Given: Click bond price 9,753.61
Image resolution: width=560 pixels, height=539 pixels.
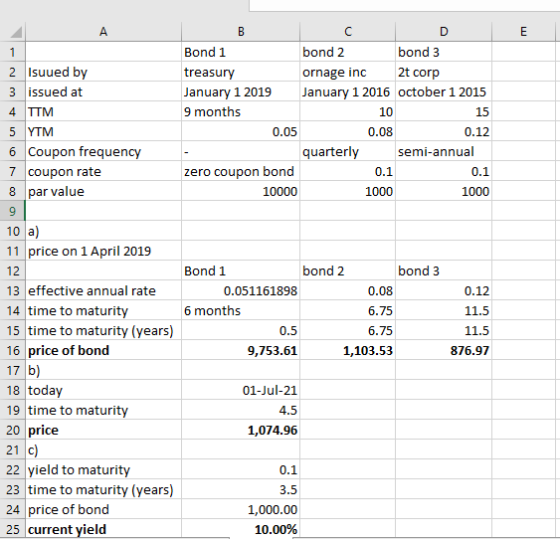Looking at the screenshot, I should 241,350.
